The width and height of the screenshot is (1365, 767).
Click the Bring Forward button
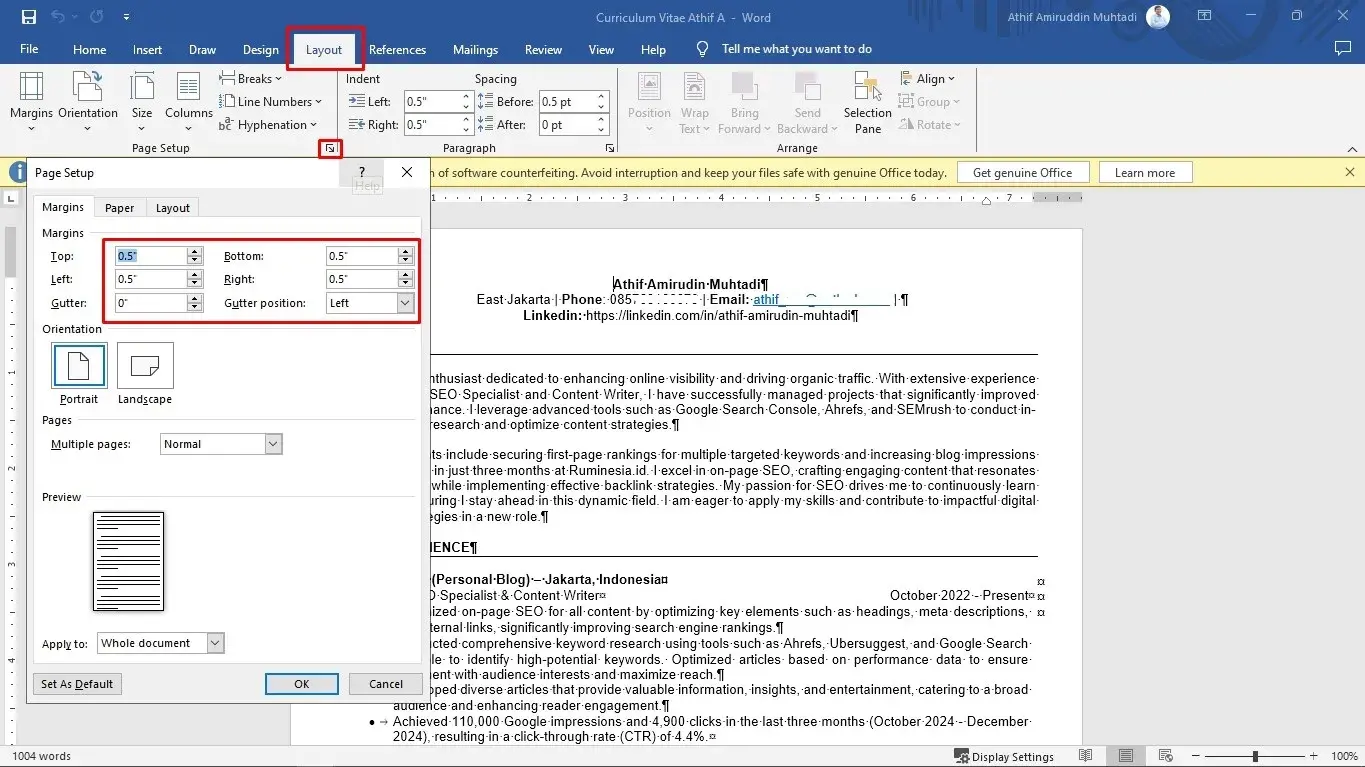pyautogui.click(x=744, y=102)
